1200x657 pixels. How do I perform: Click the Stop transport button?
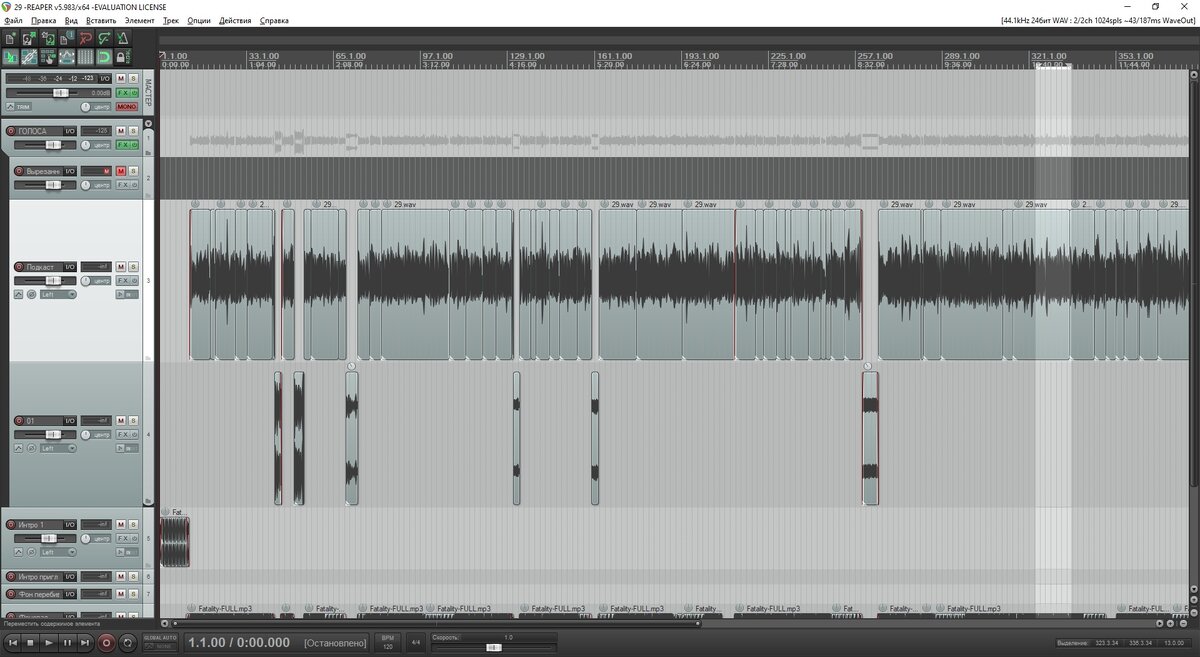point(30,643)
